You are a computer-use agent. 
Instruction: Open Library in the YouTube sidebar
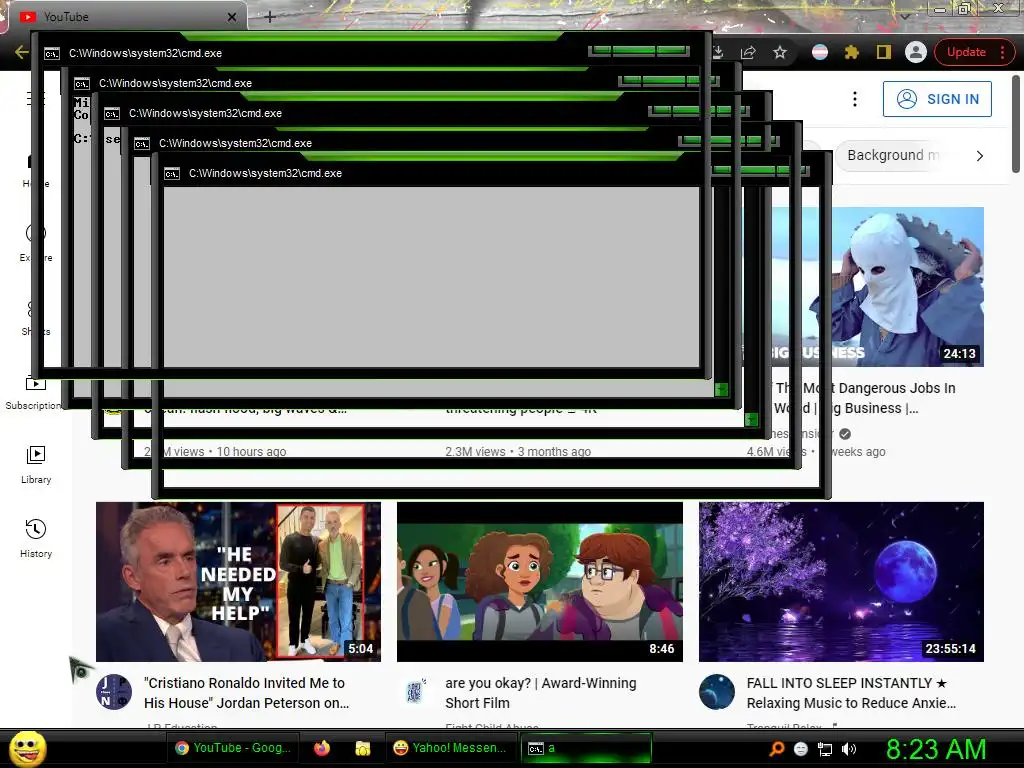[36, 465]
